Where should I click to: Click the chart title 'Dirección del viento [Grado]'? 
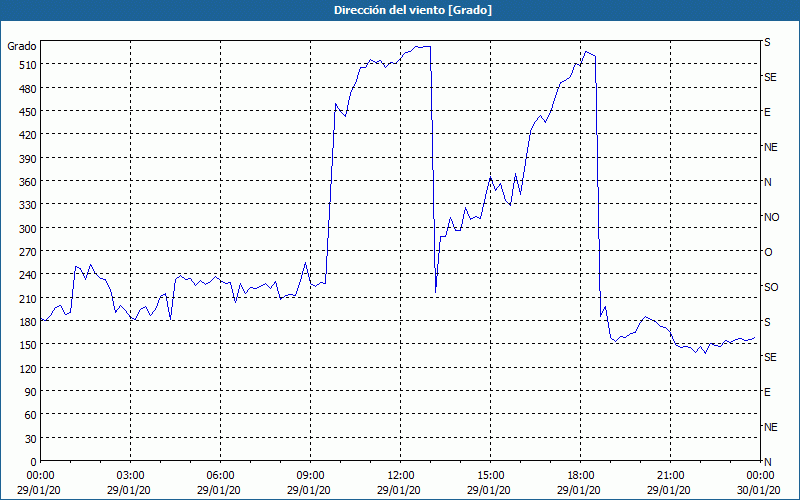tap(413, 10)
